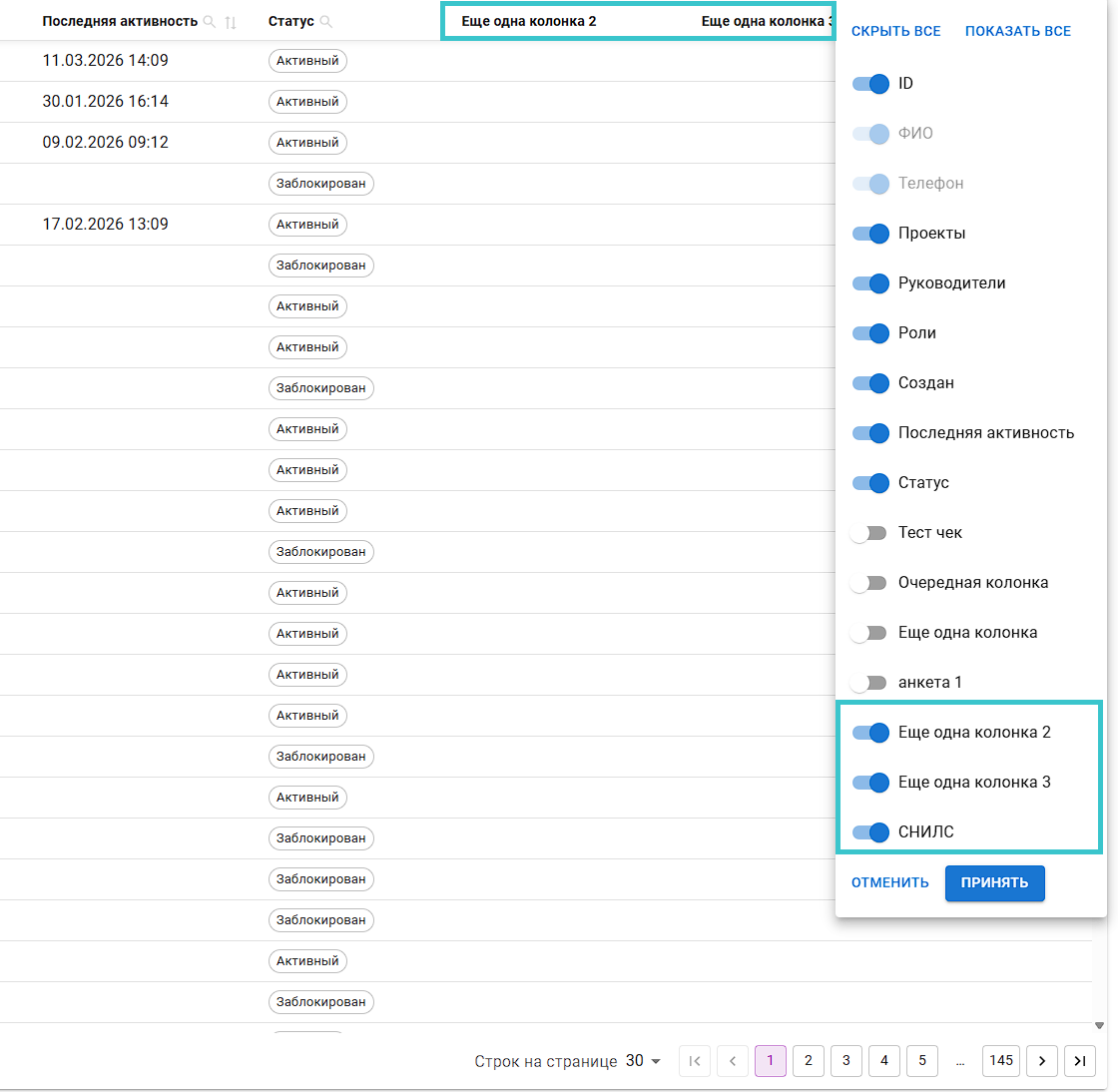Disable Еще одна колонка 3 switch
Viewport: 1118px width, 1092px height.
tap(870, 782)
